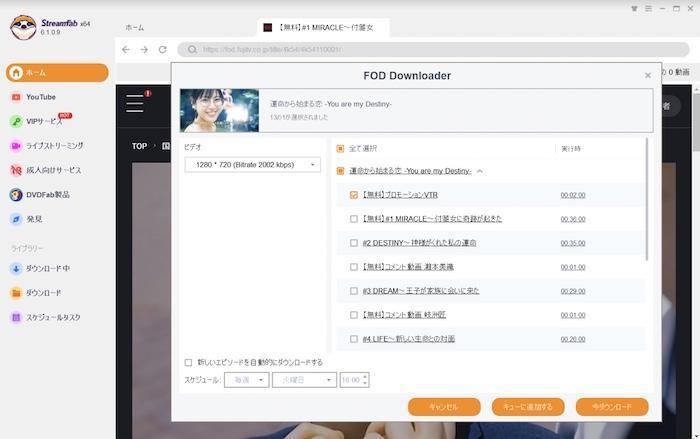Click the series thumbnail image
The height and width of the screenshot is (439, 700).
(219, 110)
